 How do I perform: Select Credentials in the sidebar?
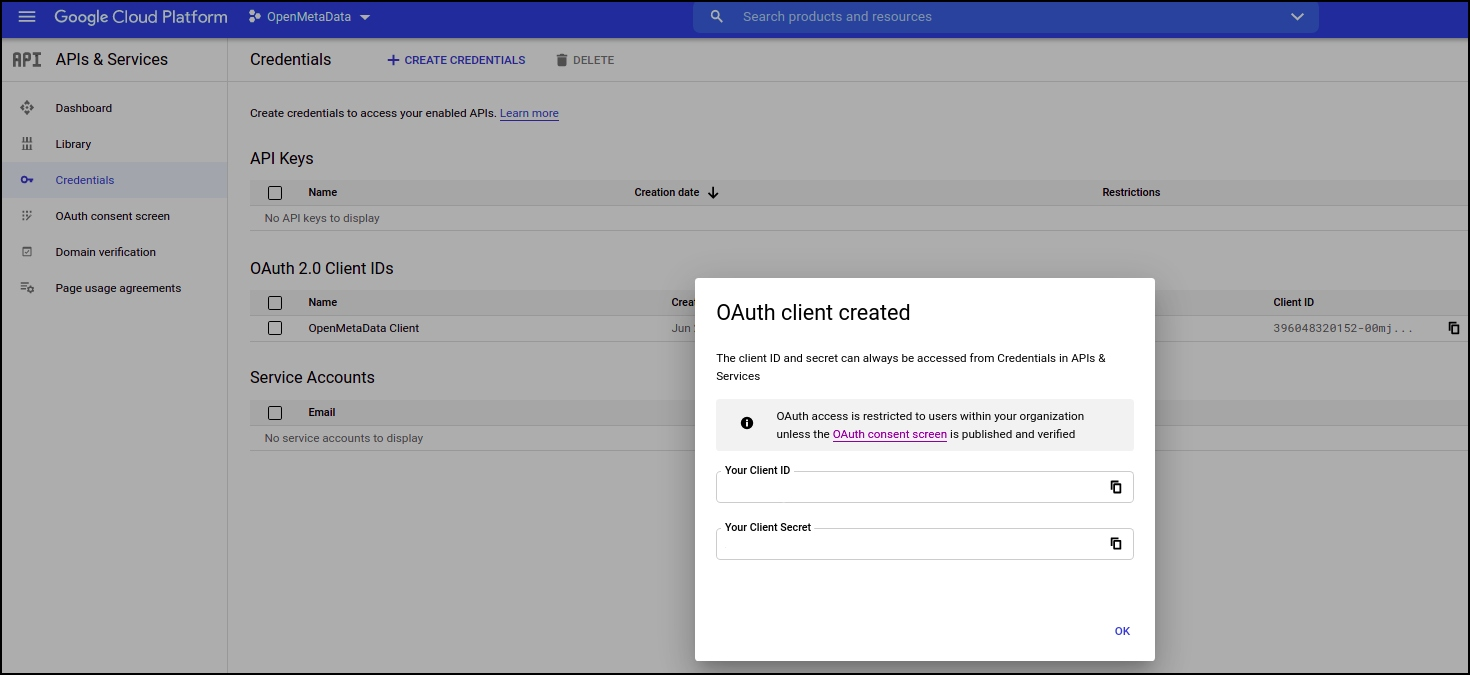[x=85, y=180]
